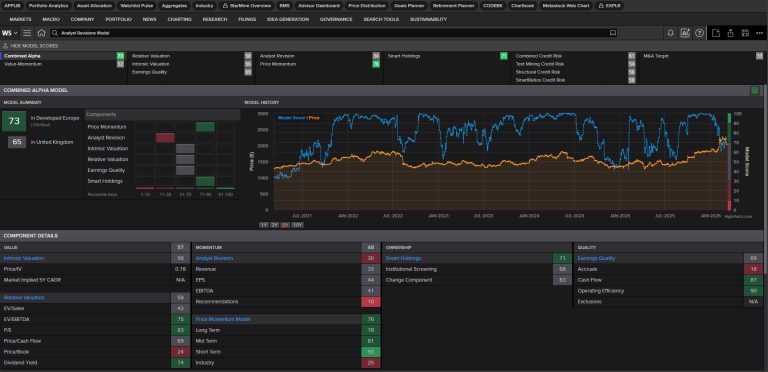Select the 1Y chart range
768x372 pixels.
pos(264,225)
